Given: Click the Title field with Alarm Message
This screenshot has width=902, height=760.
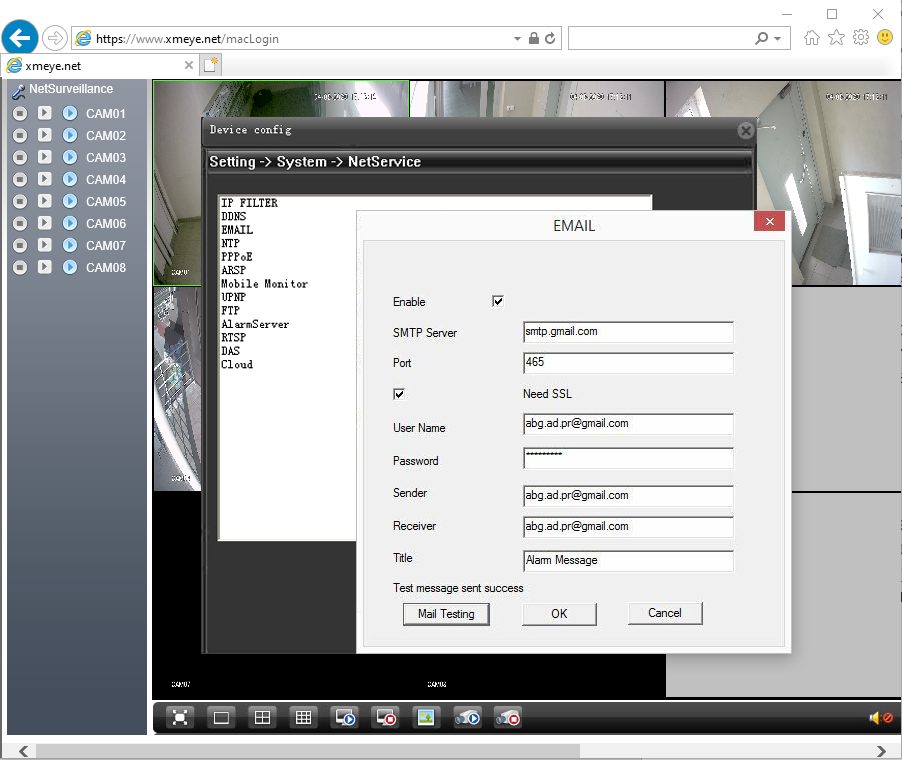Looking at the screenshot, I should 628,560.
